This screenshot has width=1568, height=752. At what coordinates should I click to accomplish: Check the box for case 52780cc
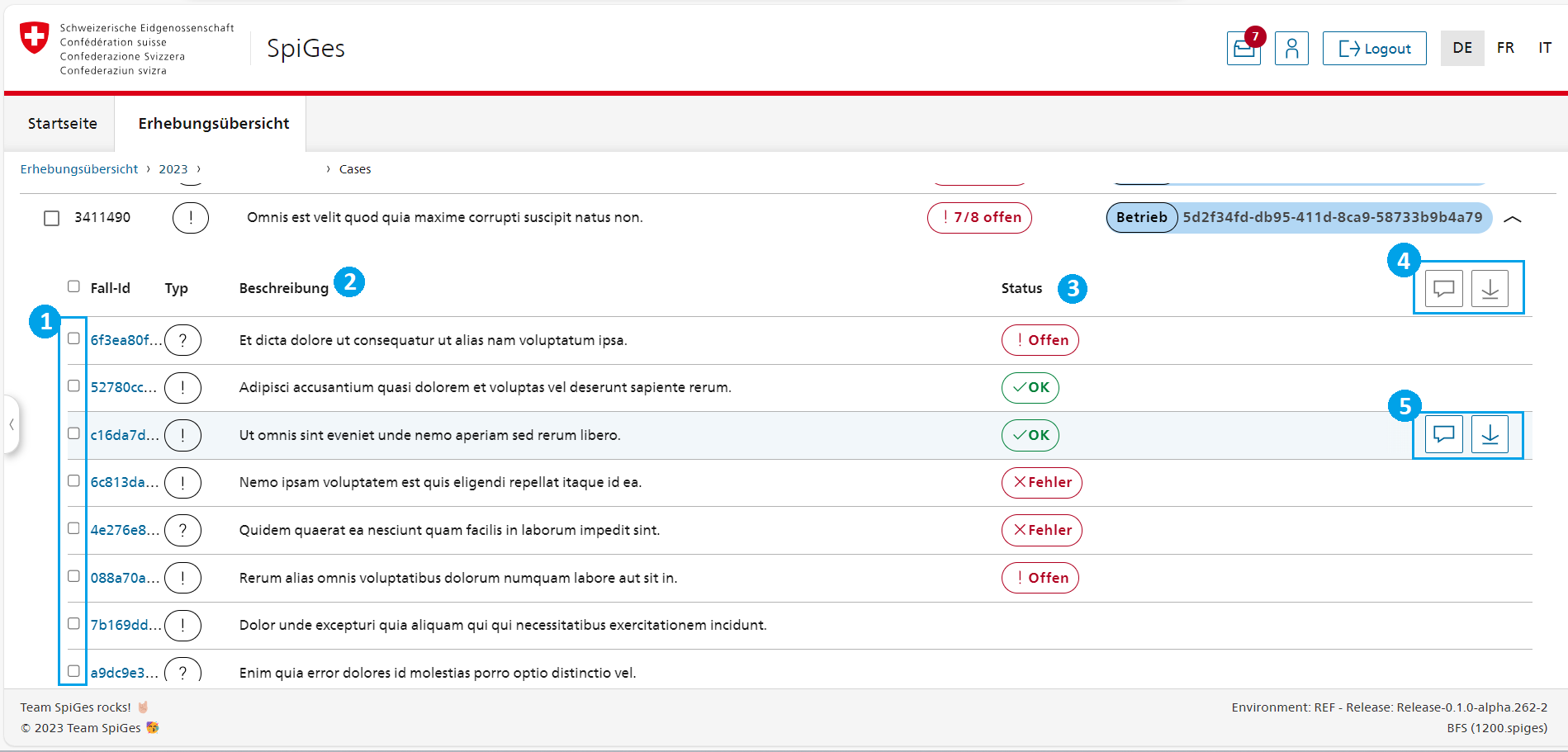(73, 385)
